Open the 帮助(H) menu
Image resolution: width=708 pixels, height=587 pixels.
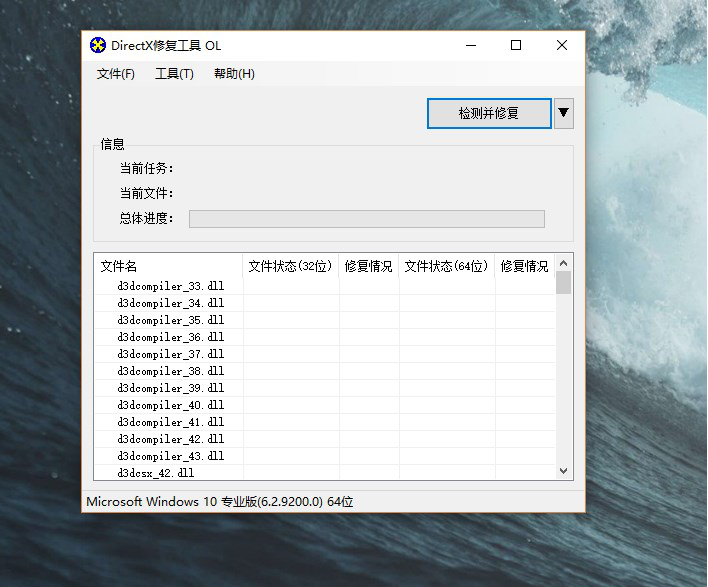pos(234,74)
